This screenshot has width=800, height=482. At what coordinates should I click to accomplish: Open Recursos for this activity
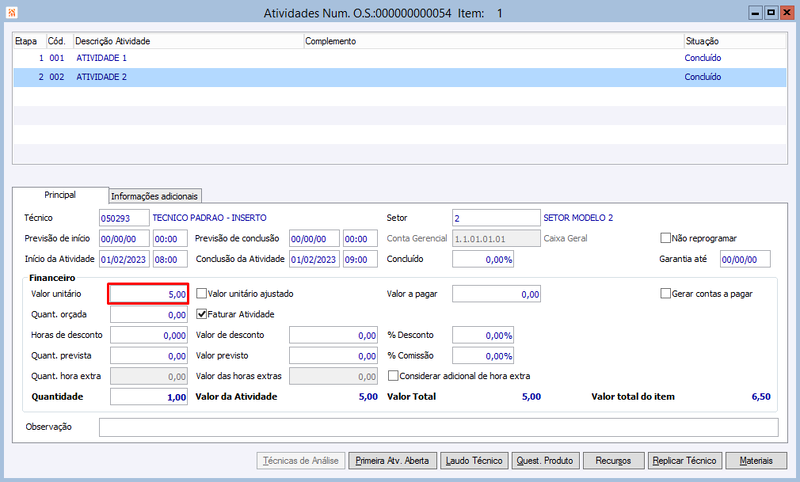613,461
